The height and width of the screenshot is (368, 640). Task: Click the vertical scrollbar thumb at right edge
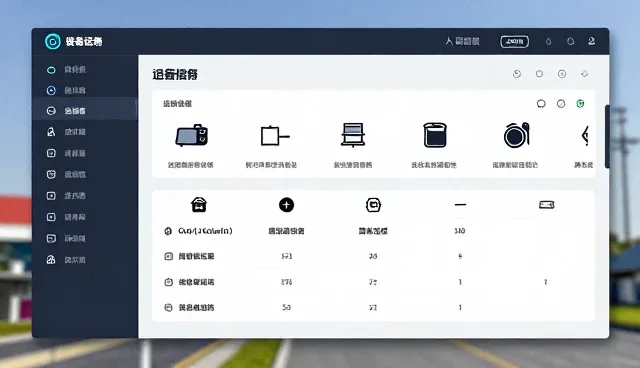pos(607,136)
